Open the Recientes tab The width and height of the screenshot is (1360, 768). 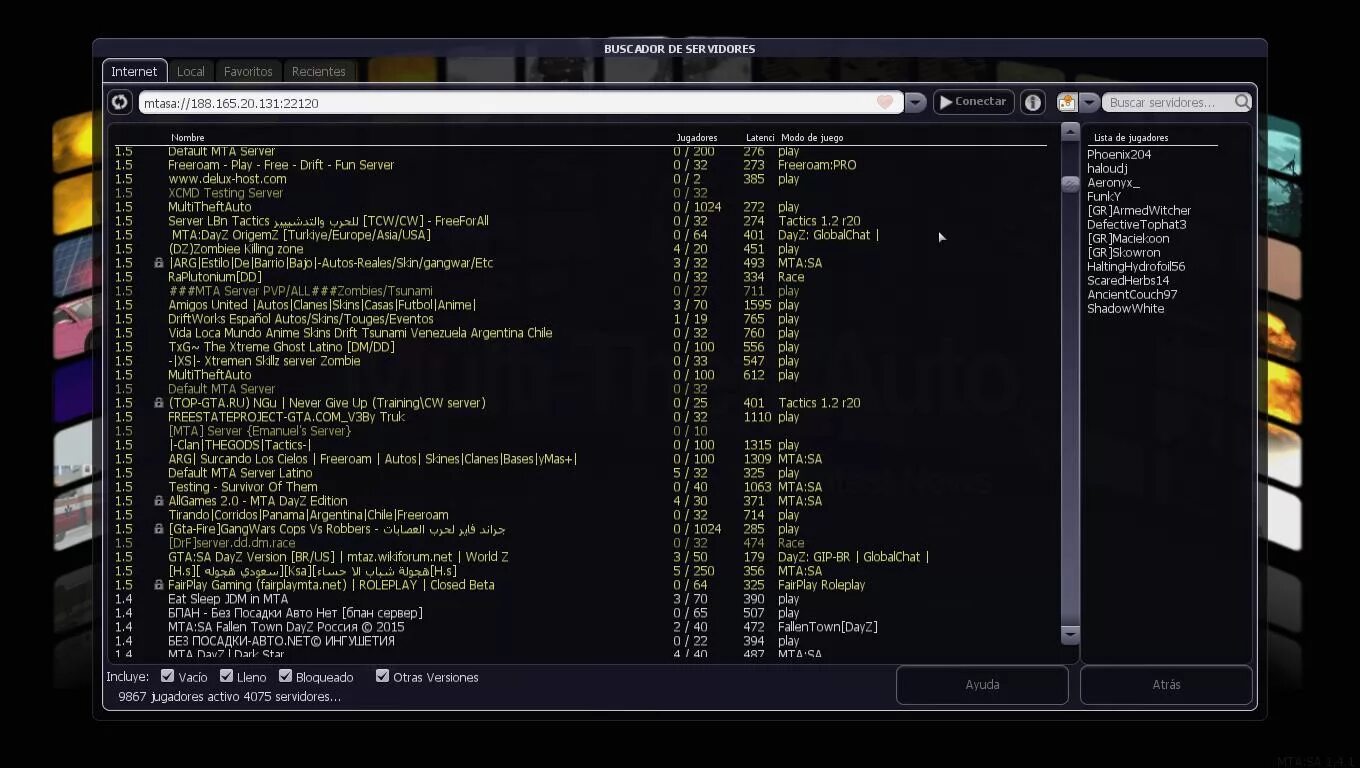[x=318, y=71]
